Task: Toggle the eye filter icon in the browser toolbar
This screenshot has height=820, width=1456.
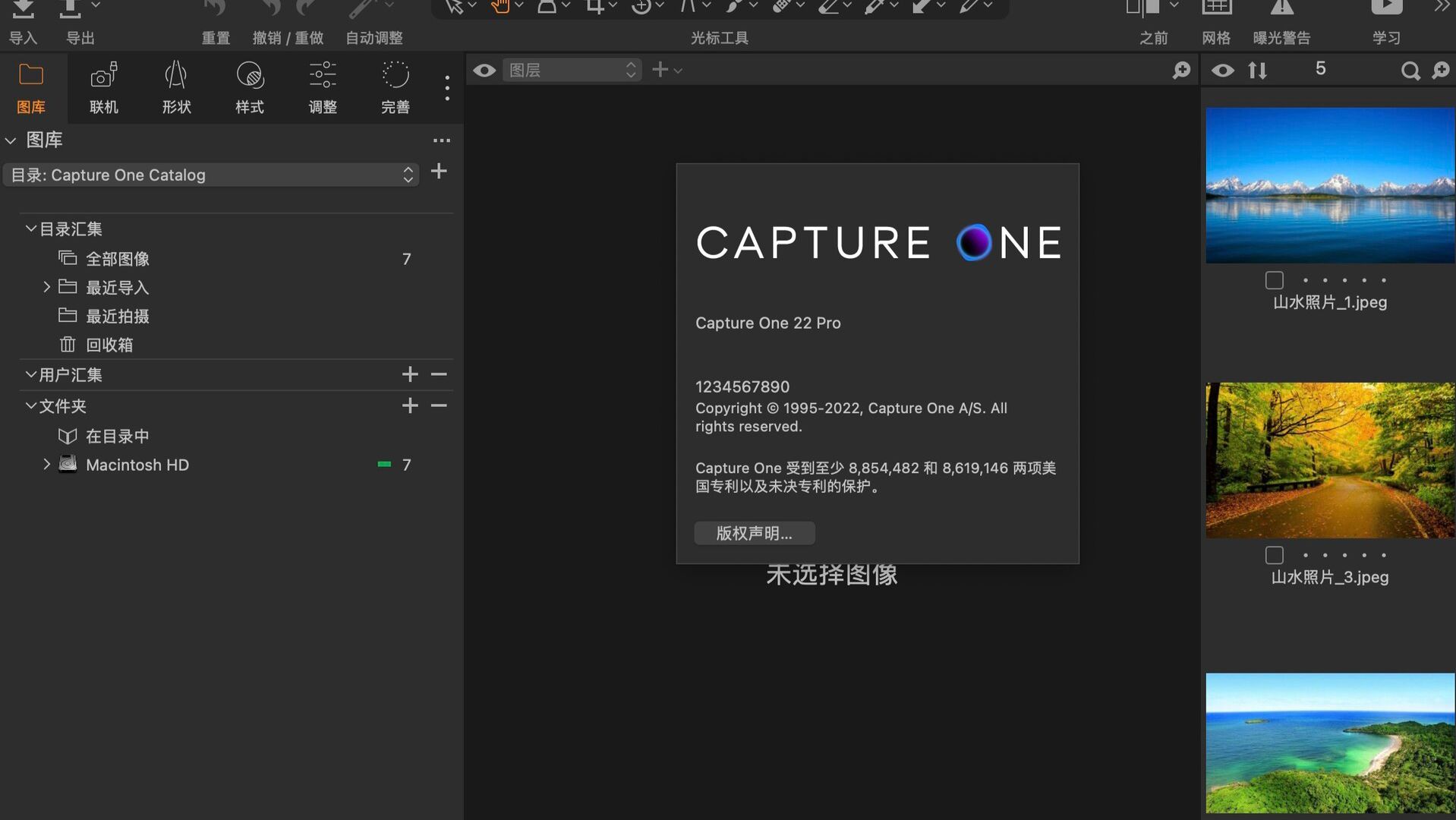Action: tap(1222, 70)
